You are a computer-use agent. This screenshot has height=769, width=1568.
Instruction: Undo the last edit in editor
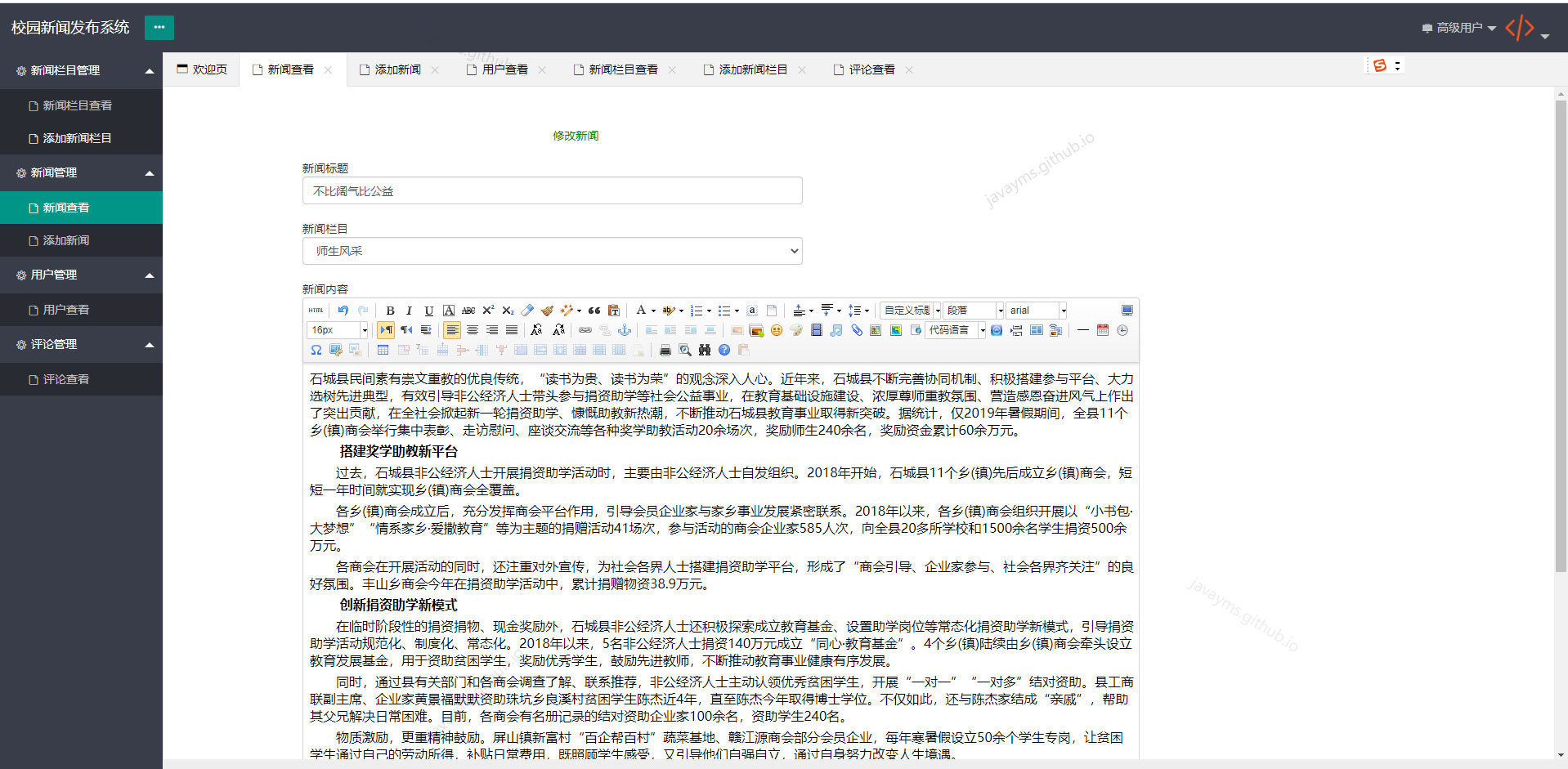(x=343, y=311)
